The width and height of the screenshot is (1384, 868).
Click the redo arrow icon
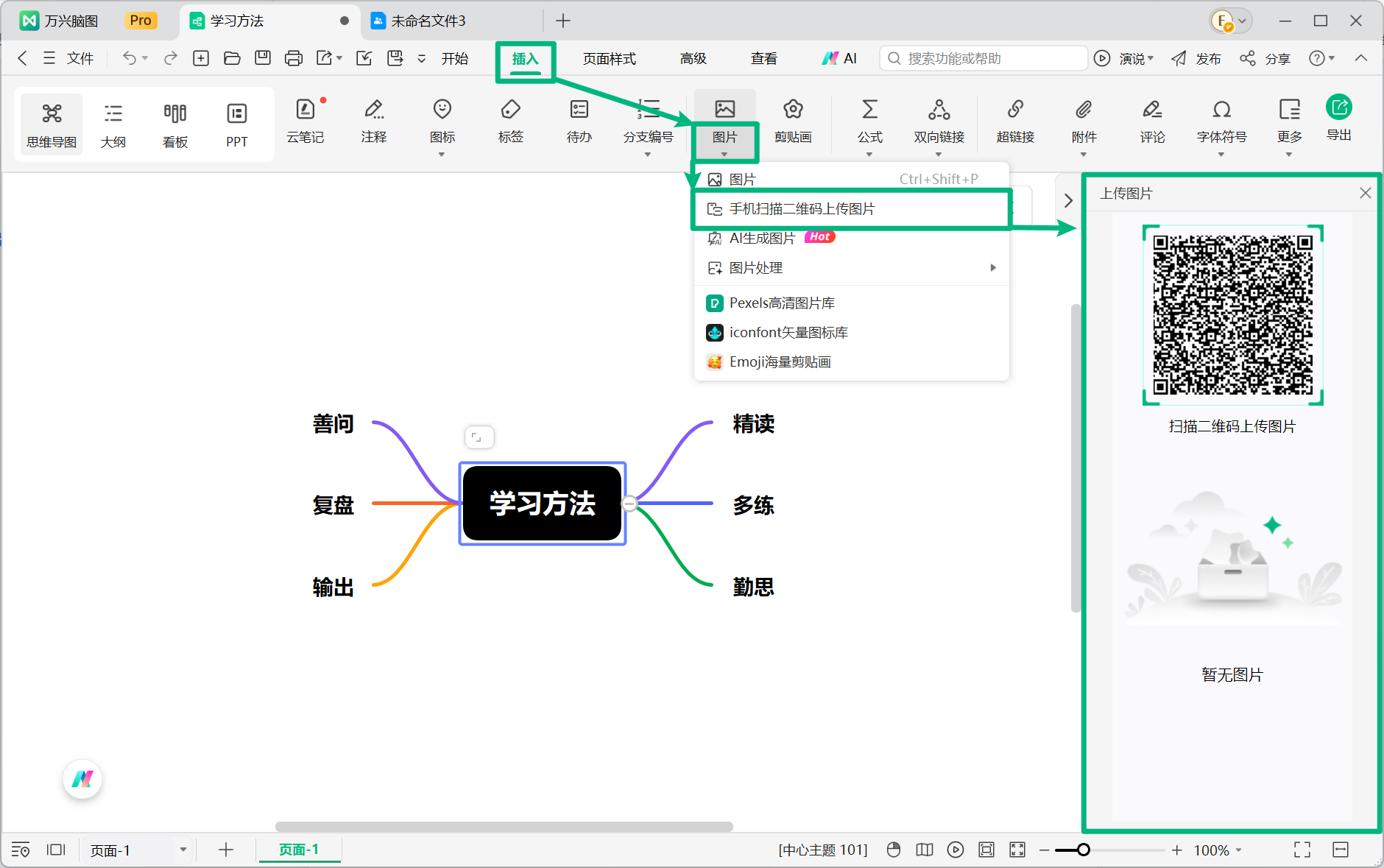click(170, 58)
